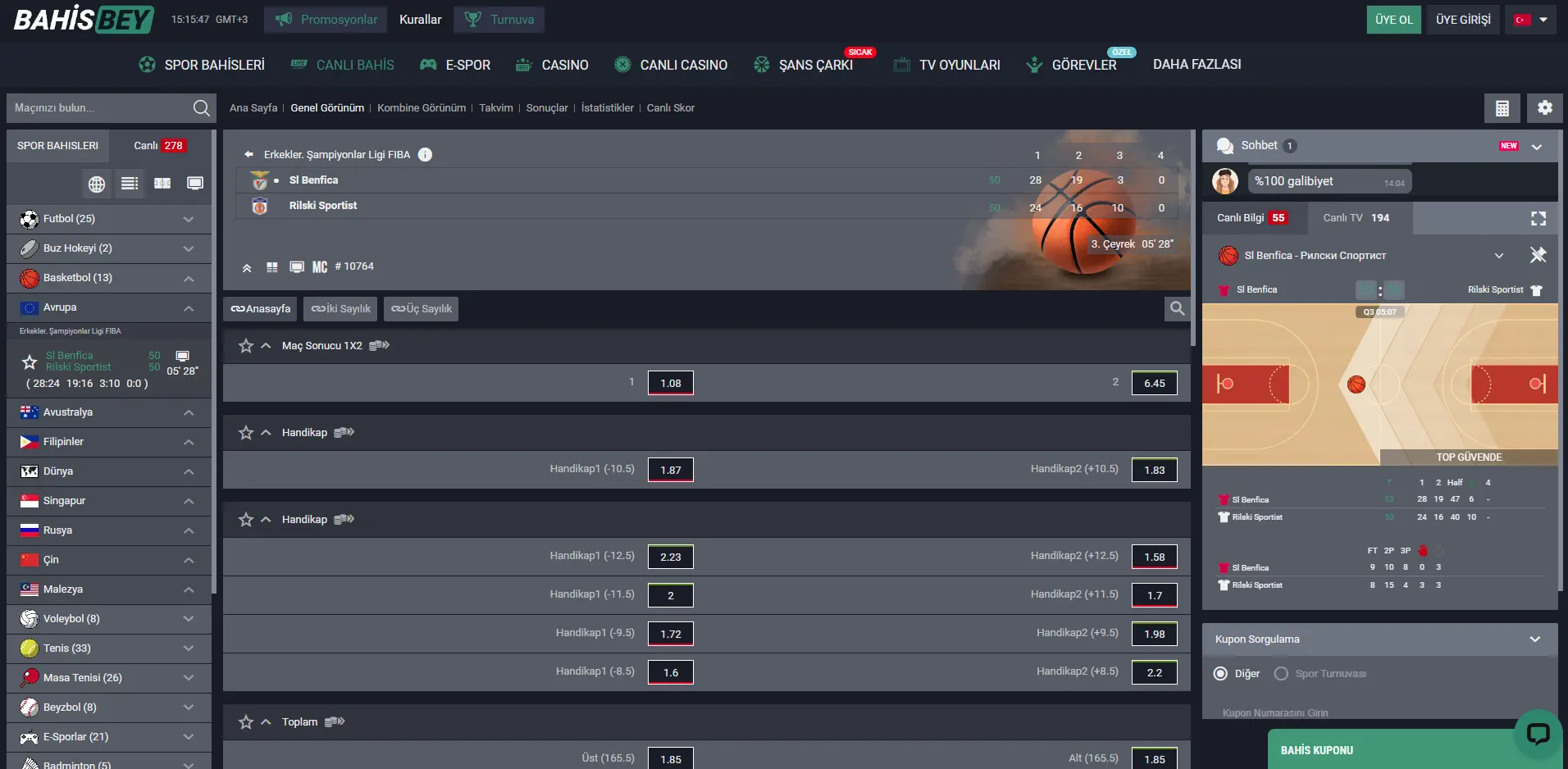This screenshot has height=769, width=1568.
Task: Open the language flag dropdown
Action: (x=1531, y=20)
